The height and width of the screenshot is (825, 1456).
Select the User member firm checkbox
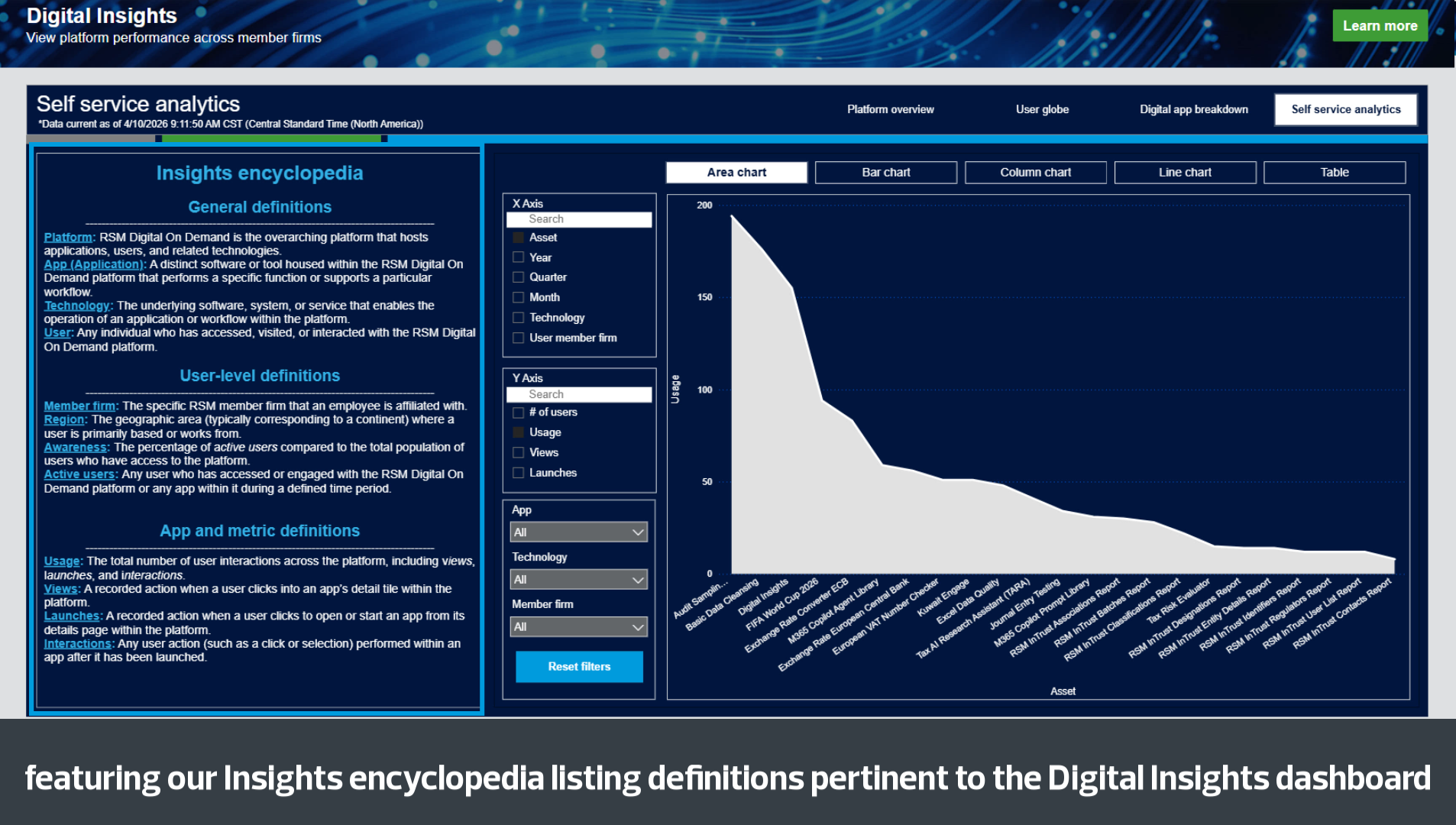click(518, 338)
